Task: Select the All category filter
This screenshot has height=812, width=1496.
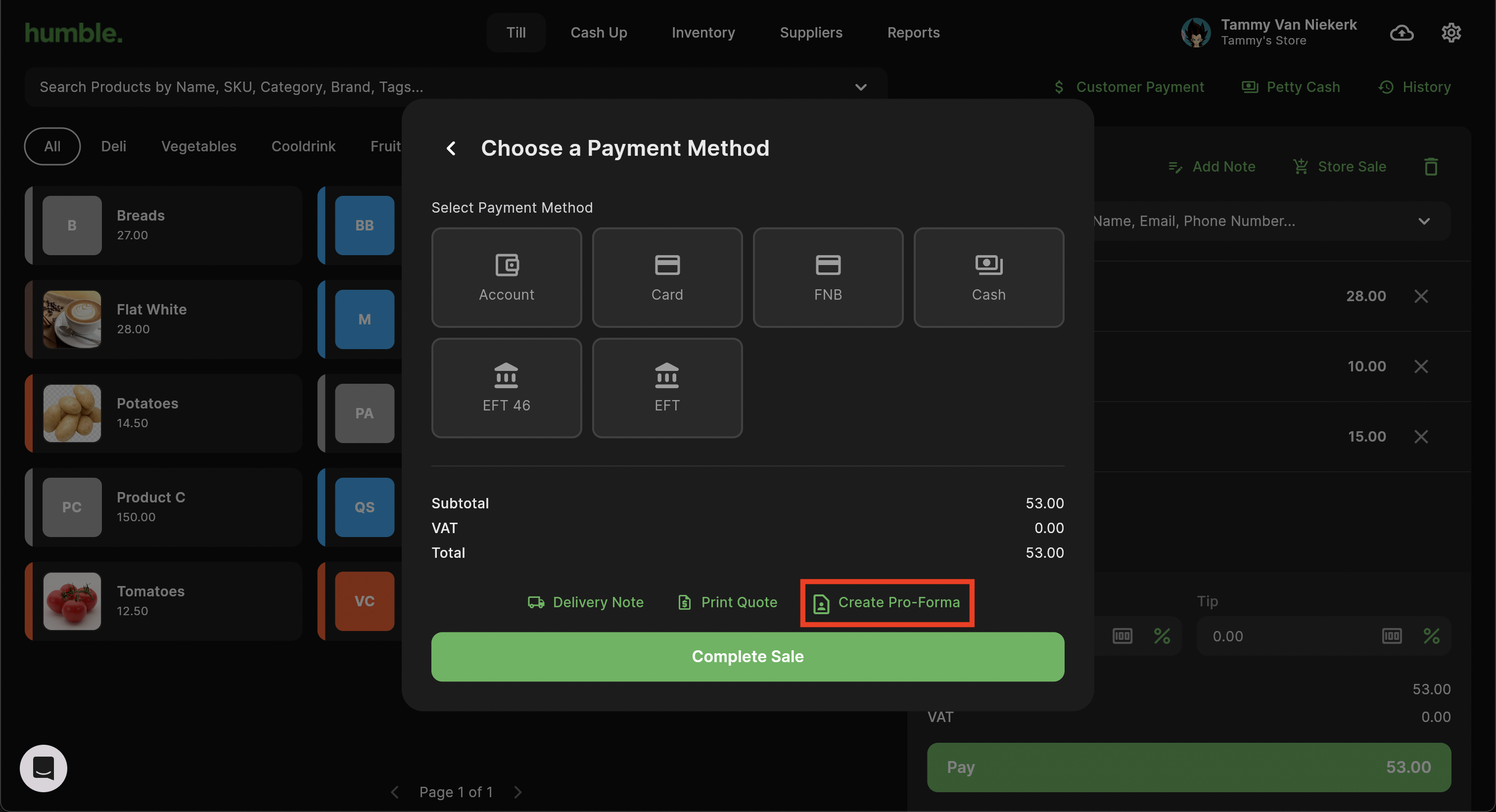Action: 52,146
